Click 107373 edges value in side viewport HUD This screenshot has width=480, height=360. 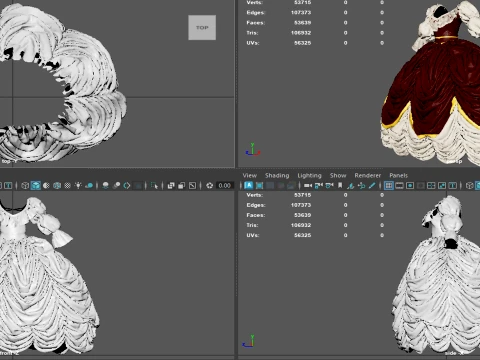pos(301,205)
